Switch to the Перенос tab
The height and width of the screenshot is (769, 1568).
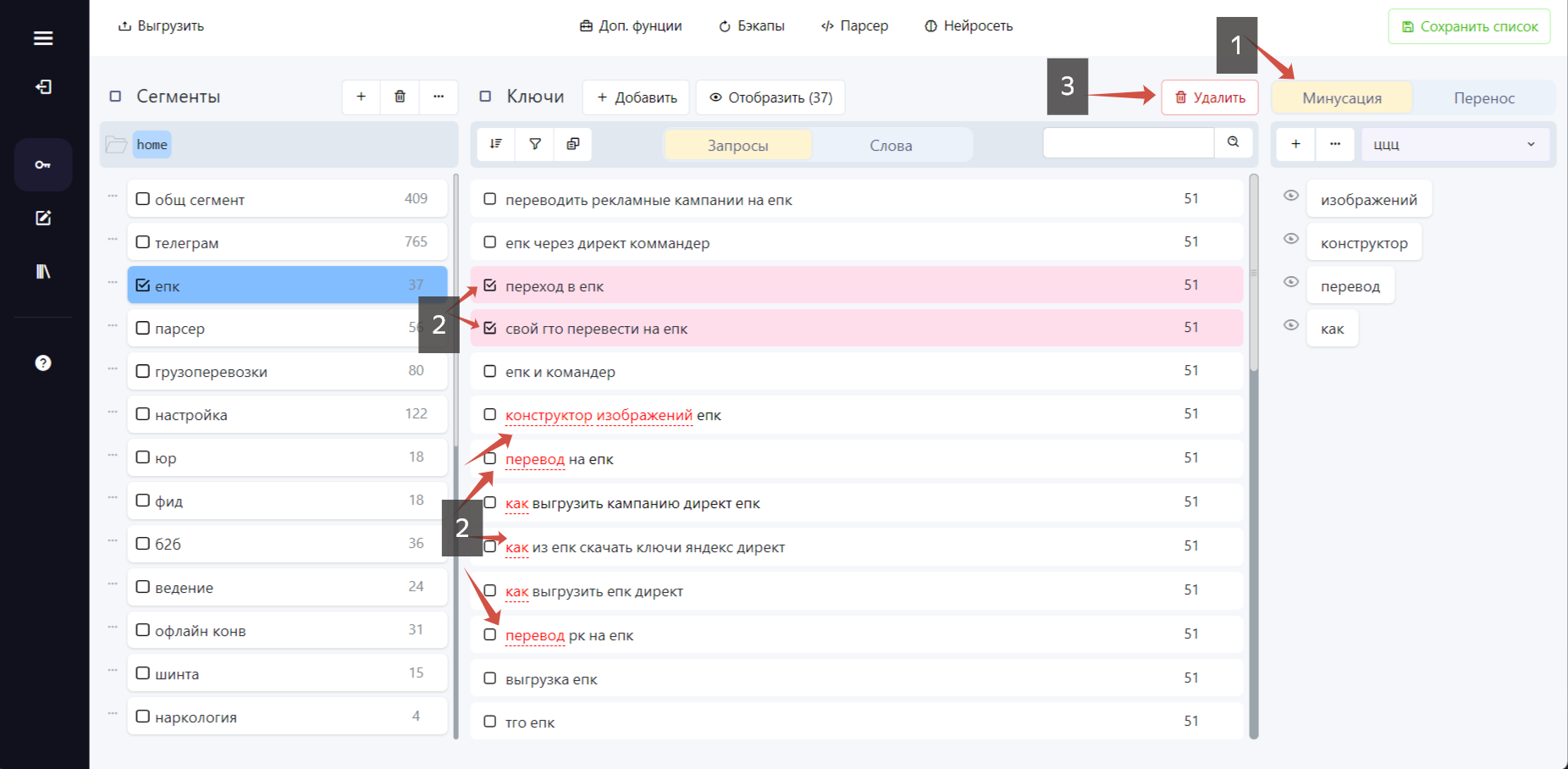[x=1484, y=98]
